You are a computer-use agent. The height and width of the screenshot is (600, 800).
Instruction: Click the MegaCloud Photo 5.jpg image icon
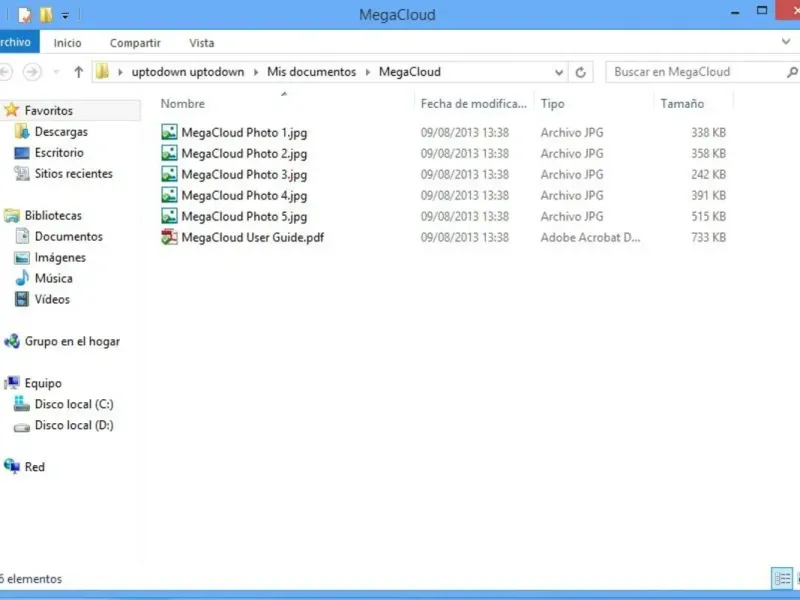pos(169,216)
